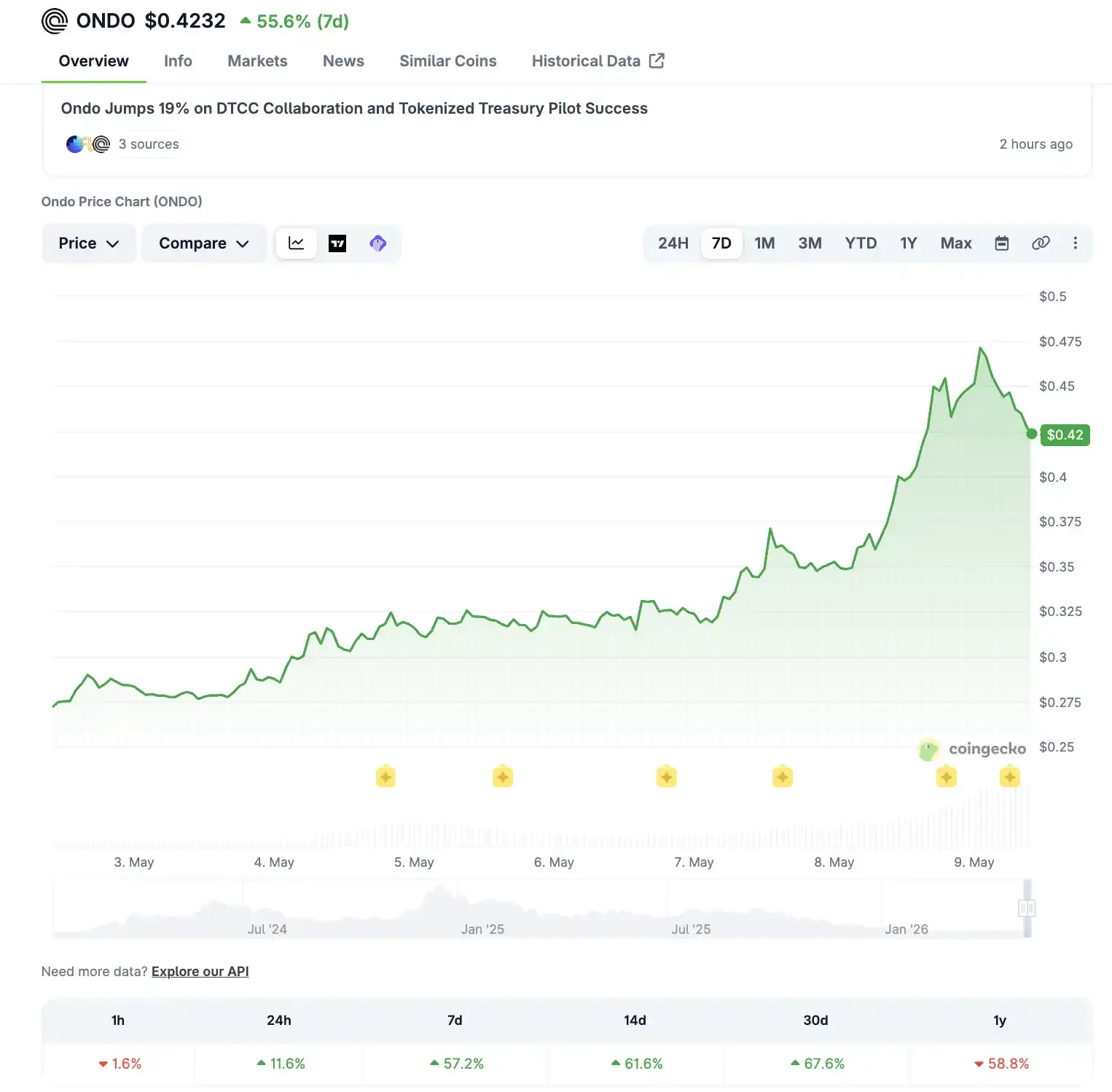Click the 2 hours ago timestamp
Screen dimensions: 1112x1092
click(x=1036, y=144)
